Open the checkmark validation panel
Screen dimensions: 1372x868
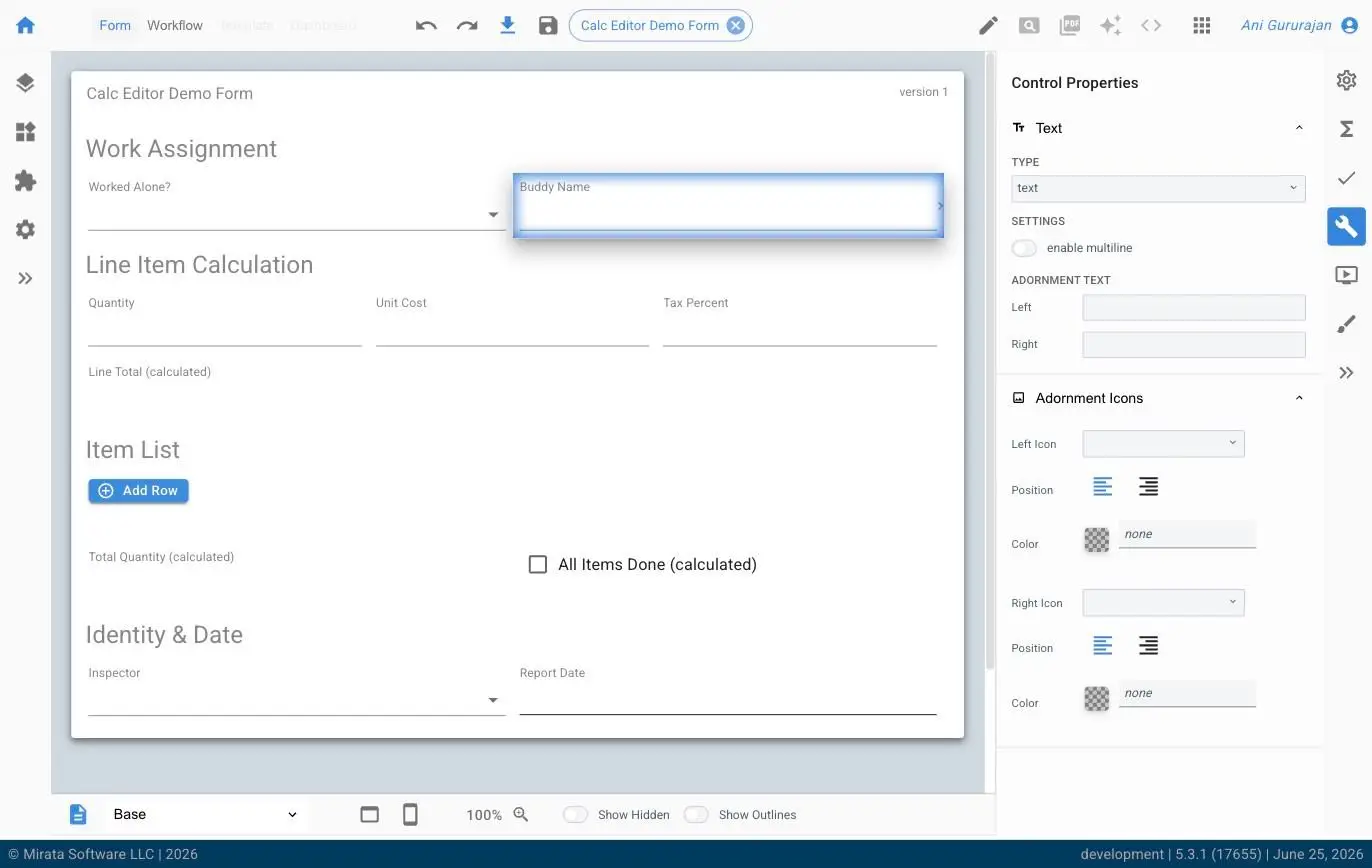tap(1347, 178)
